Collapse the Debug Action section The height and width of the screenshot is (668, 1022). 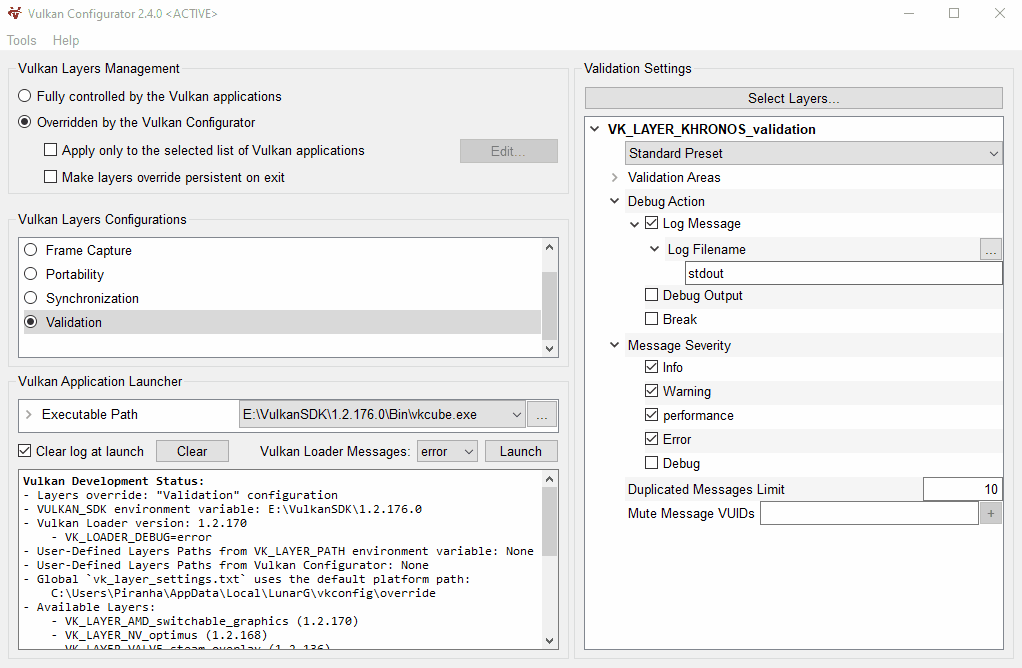point(615,201)
